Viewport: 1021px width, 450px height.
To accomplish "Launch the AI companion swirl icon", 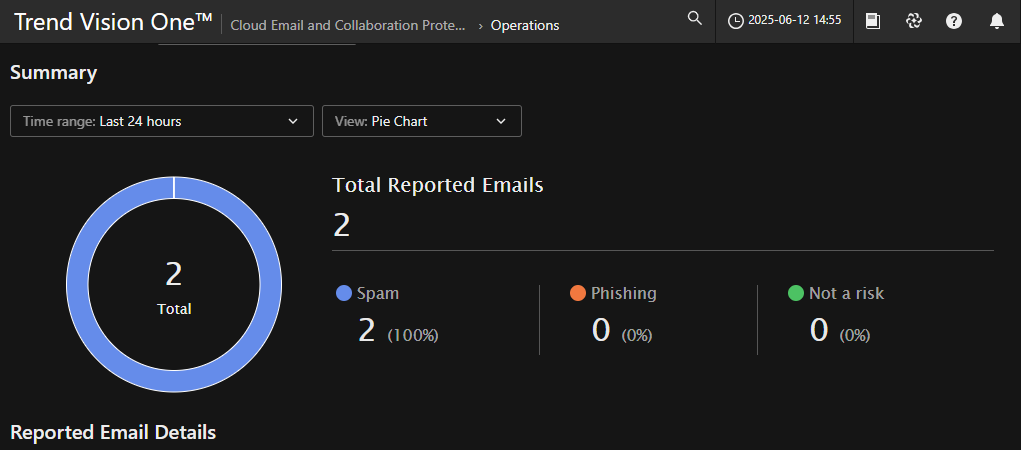I will [913, 21].
